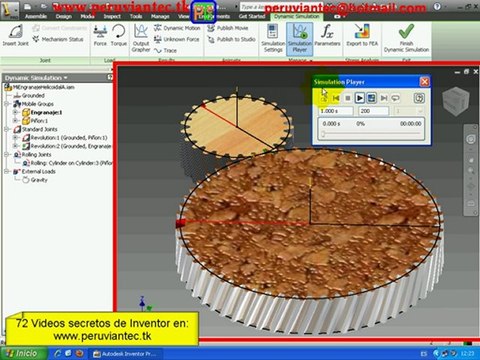Expand the Engranaje:1 node
480x360 pixels.
click(x=15, y=112)
